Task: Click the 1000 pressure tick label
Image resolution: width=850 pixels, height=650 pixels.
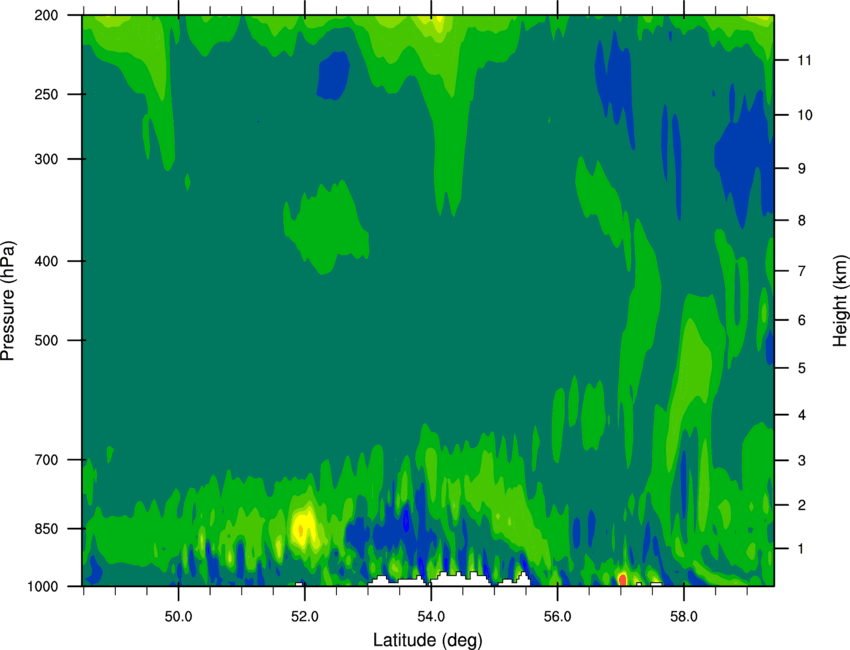Action: click(43, 587)
